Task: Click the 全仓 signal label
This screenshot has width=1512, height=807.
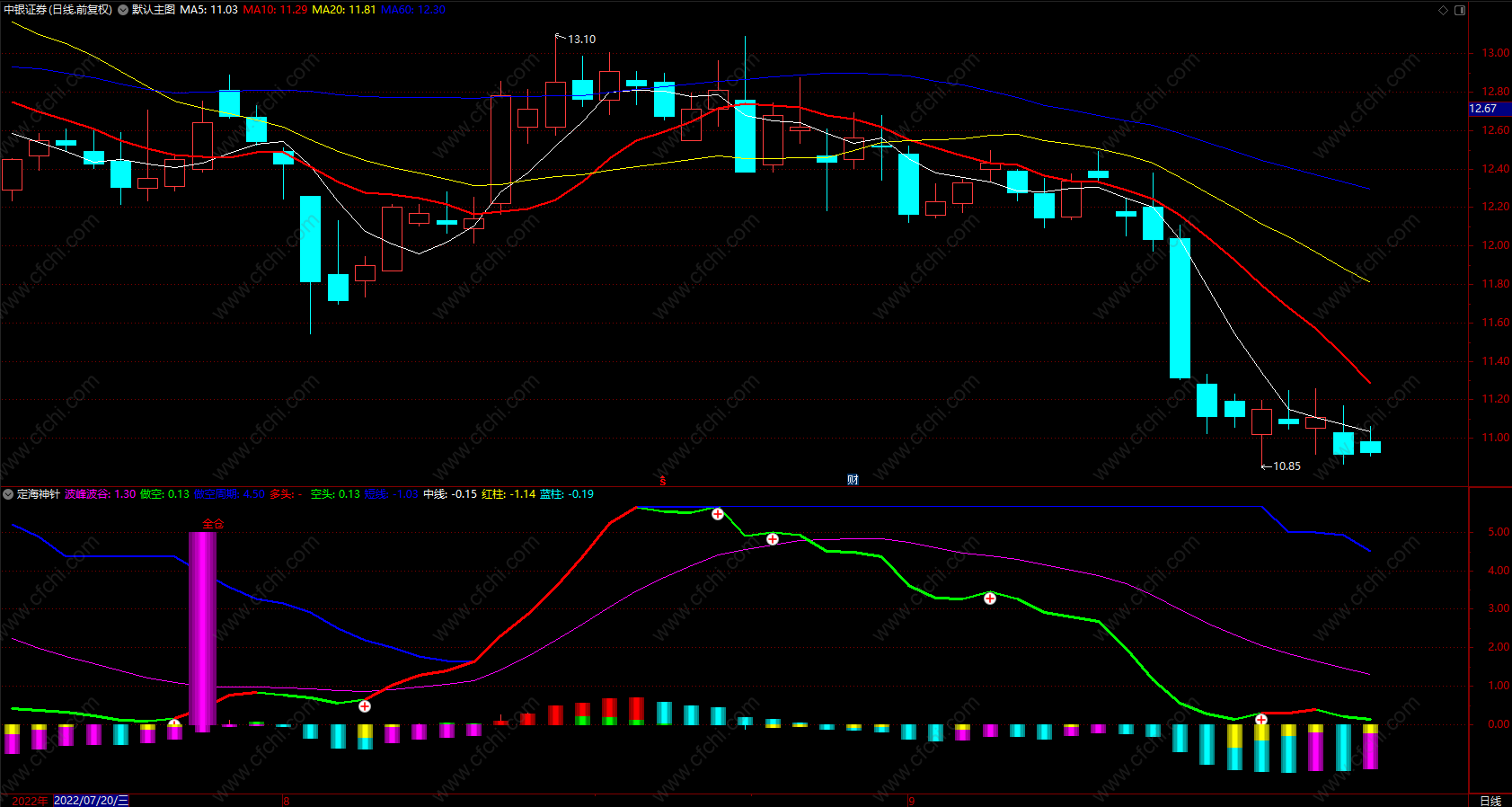Action: [x=213, y=523]
